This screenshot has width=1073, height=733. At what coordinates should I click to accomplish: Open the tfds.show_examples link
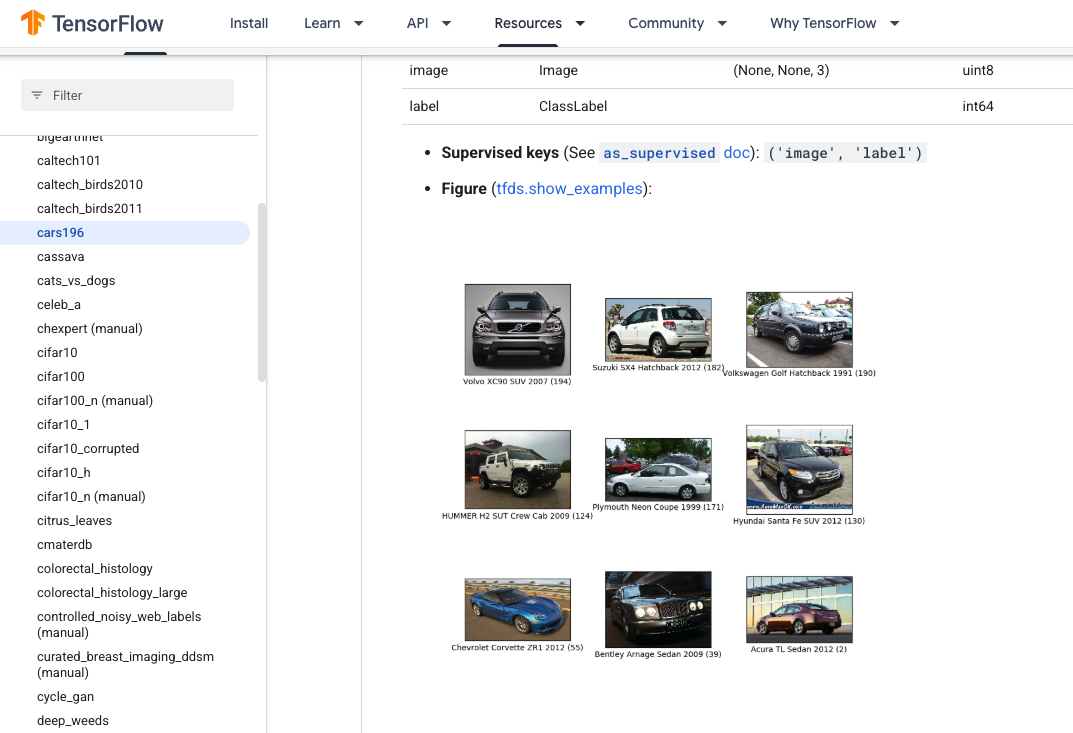[x=569, y=189]
